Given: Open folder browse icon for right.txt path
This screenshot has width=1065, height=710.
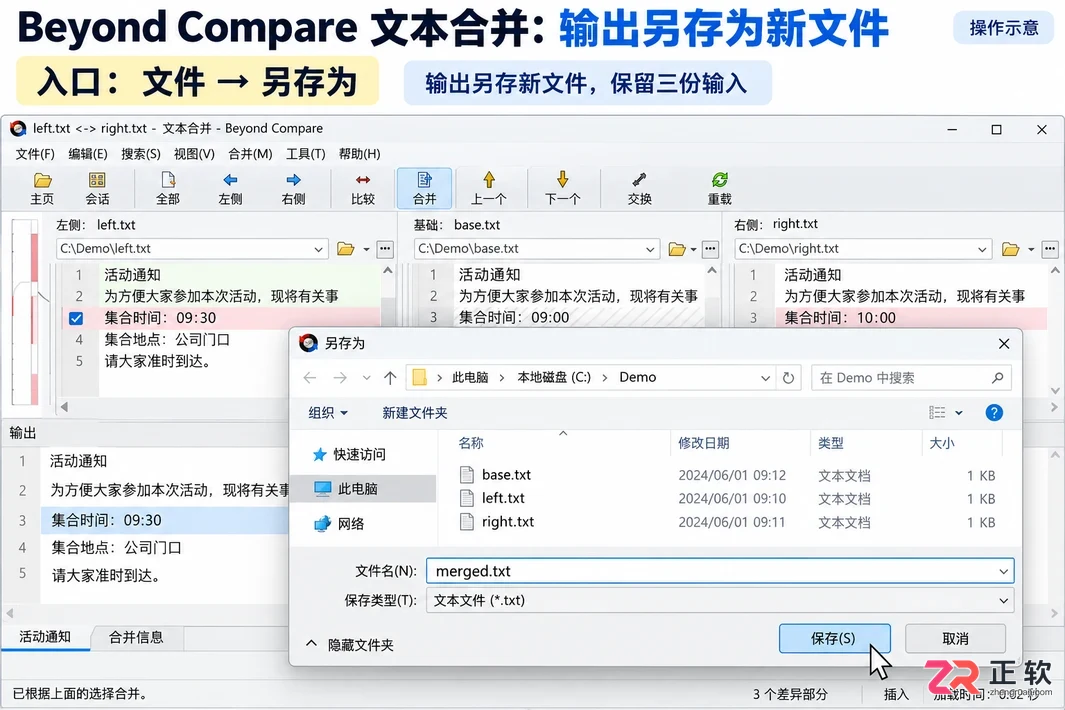Looking at the screenshot, I should pyautogui.click(x=1011, y=249).
